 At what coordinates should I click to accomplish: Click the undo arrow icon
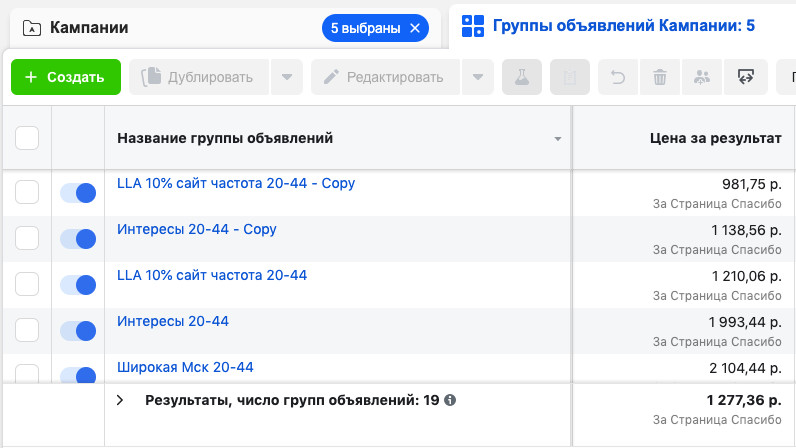617,77
